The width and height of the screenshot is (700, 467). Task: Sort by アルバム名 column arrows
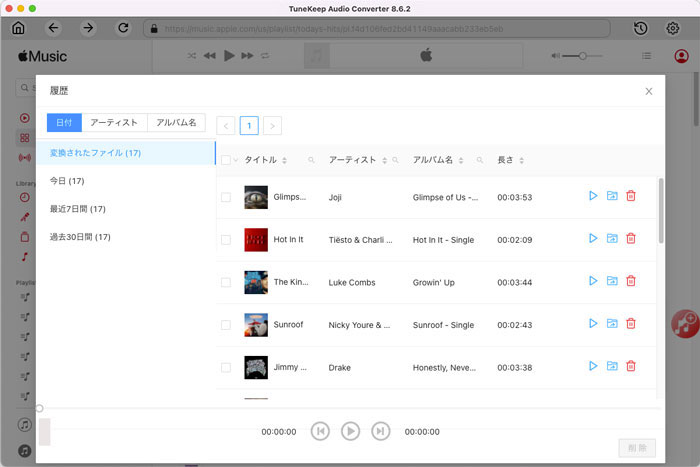461,160
